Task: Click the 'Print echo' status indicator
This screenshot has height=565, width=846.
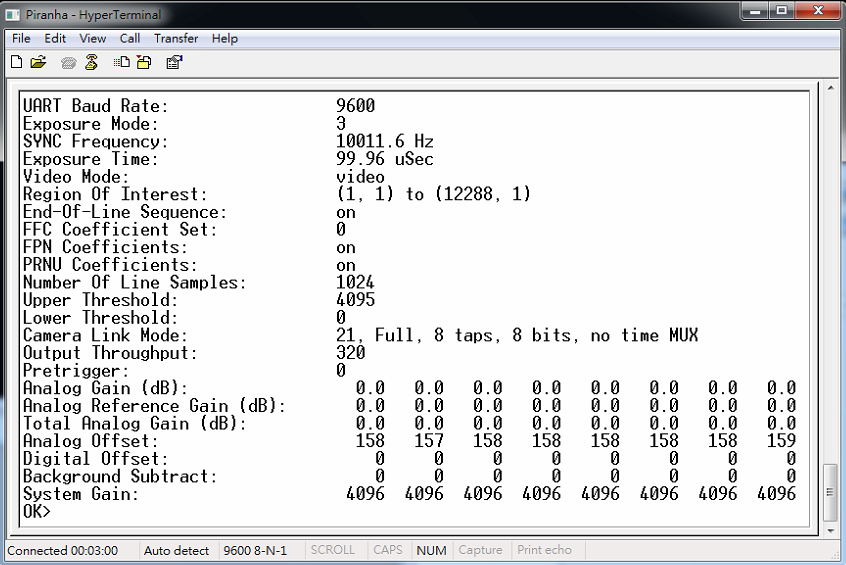Action: tap(544, 550)
